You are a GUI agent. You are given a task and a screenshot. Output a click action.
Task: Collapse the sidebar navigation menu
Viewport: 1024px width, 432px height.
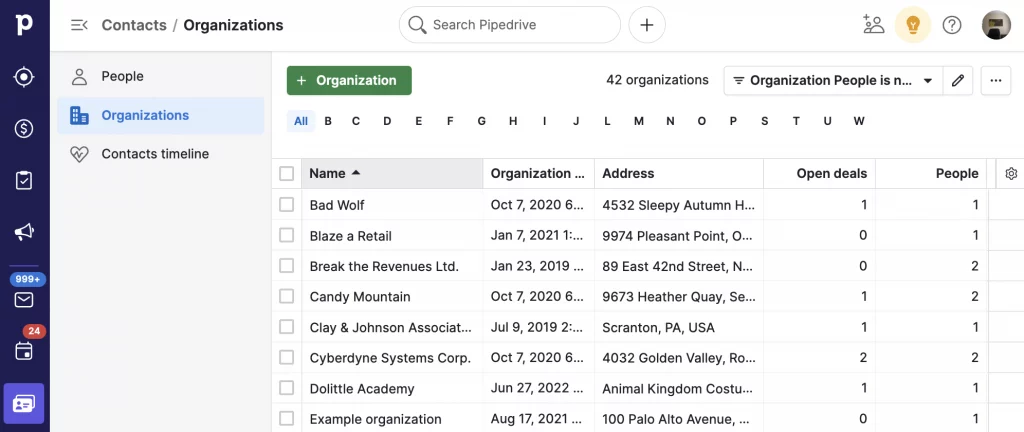79,25
